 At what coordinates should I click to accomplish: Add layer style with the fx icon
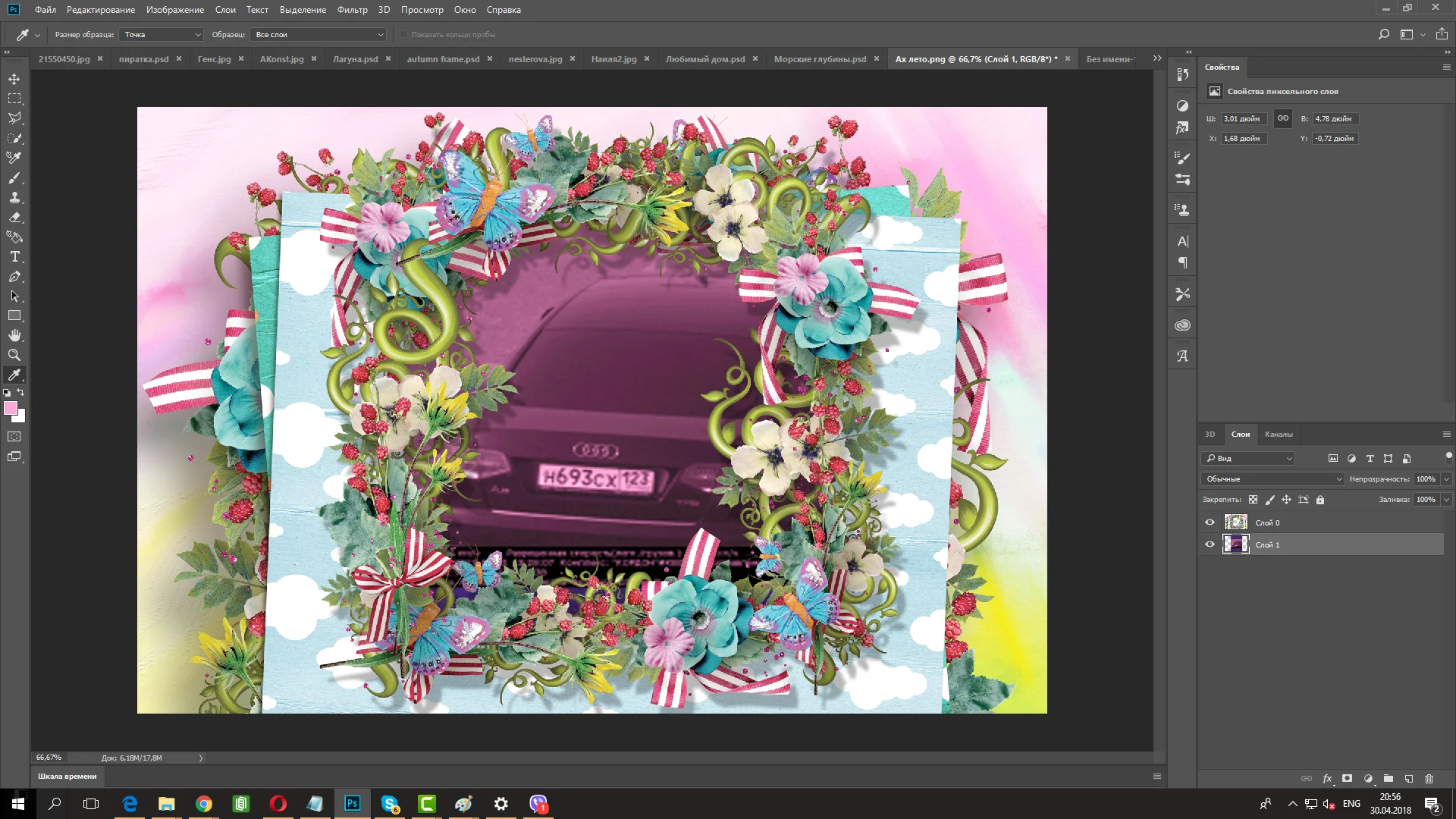(1327, 779)
